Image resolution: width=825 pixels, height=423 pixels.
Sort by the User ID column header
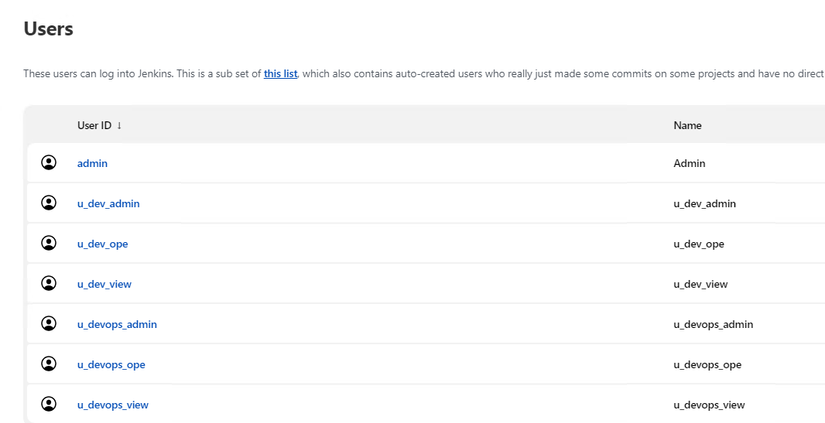point(94,126)
